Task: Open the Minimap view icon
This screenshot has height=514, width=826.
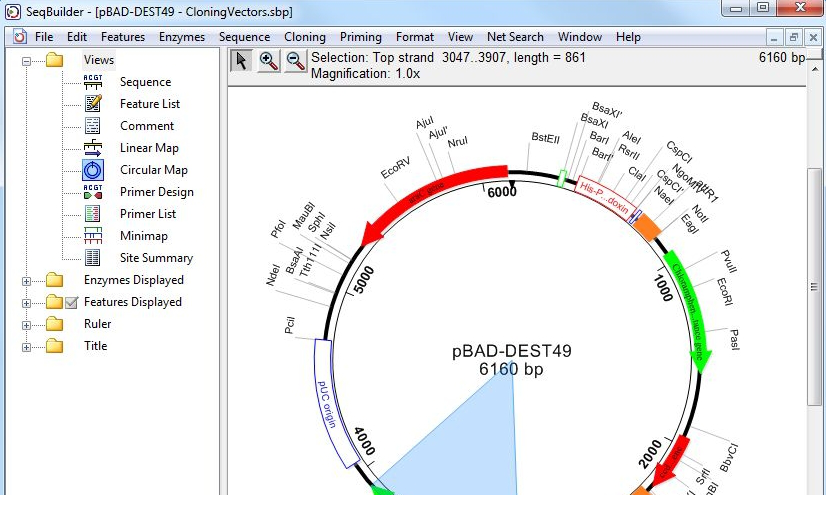Action: pyautogui.click(x=93, y=236)
